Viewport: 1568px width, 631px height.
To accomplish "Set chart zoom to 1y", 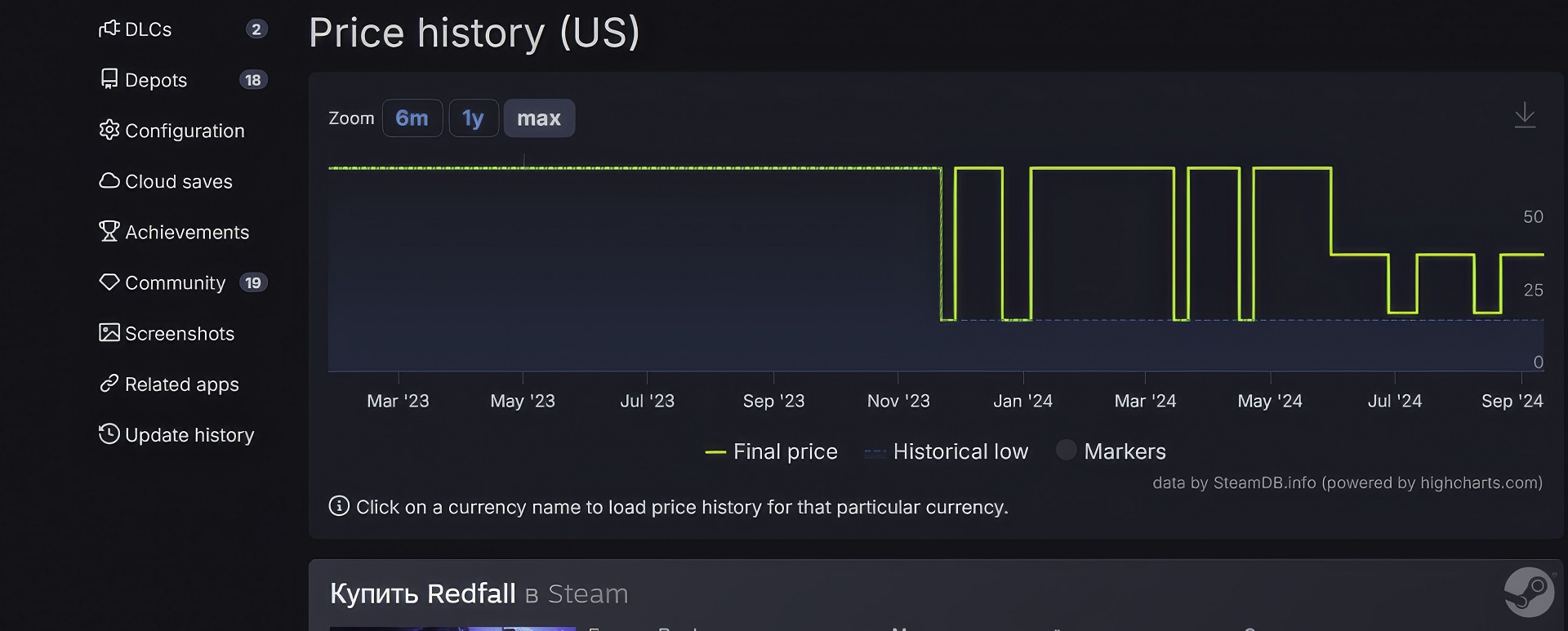I will (x=473, y=118).
